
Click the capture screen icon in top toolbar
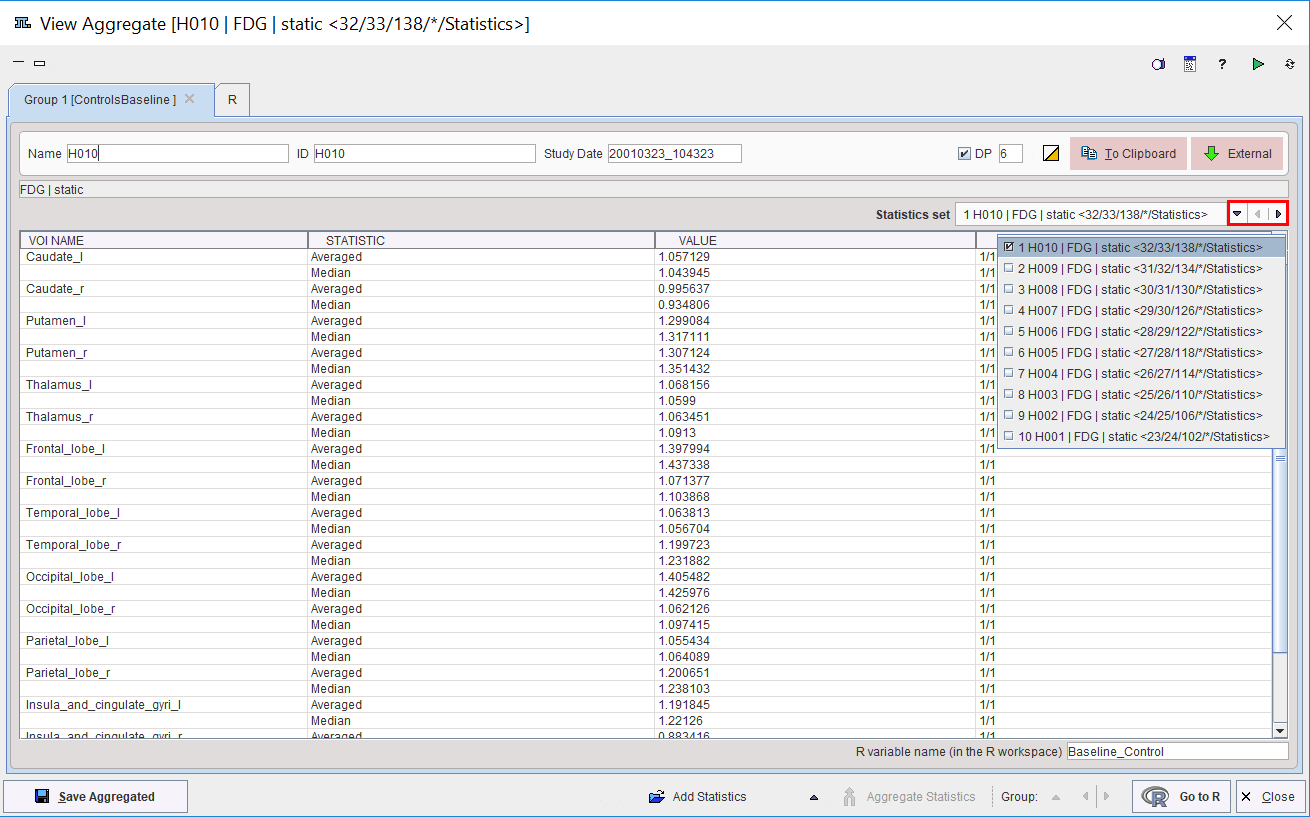1158,64
